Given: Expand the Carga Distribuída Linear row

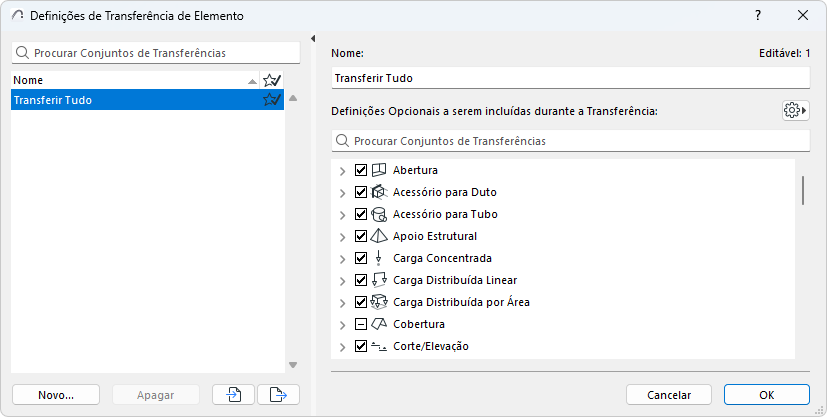Looking at the screenshot, I should click(343, 280).
